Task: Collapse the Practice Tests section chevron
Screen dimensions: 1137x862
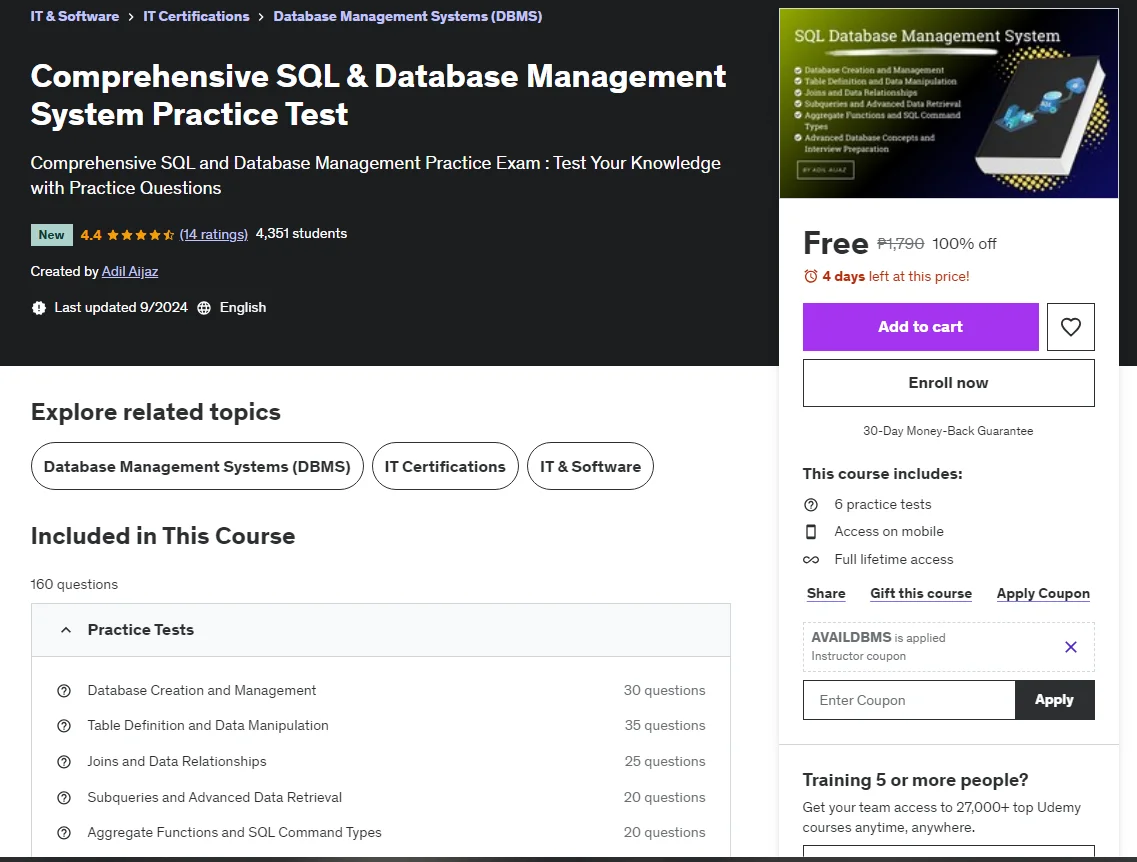Action: 66,630
